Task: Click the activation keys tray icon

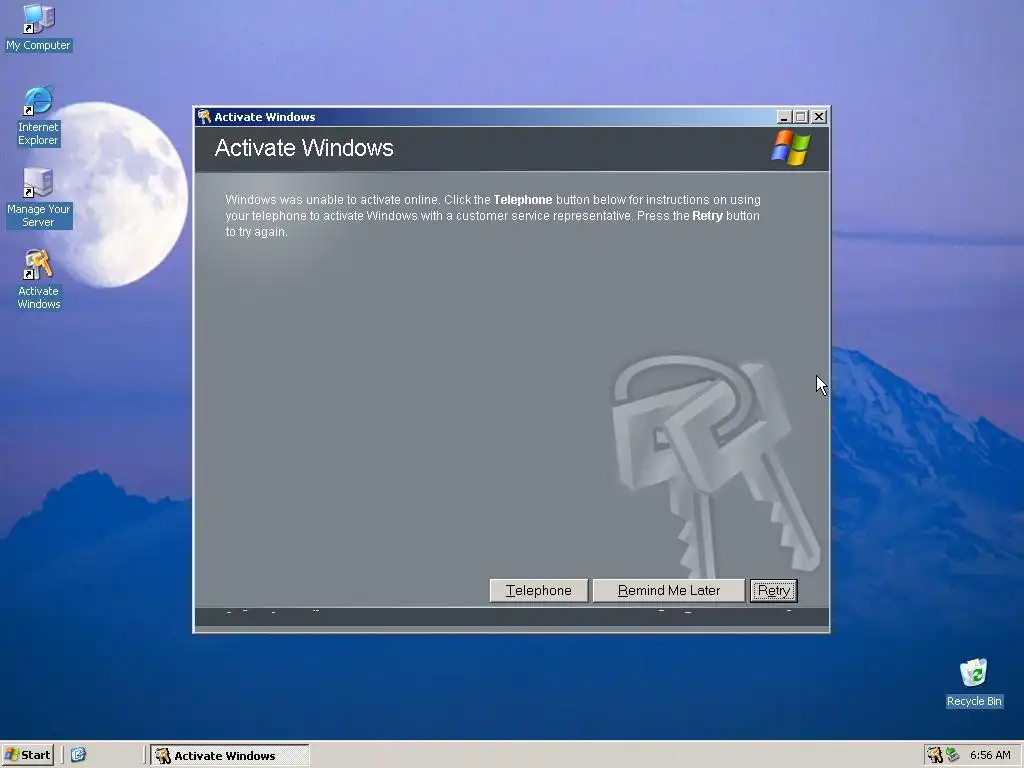Action: tap(935, 755)
